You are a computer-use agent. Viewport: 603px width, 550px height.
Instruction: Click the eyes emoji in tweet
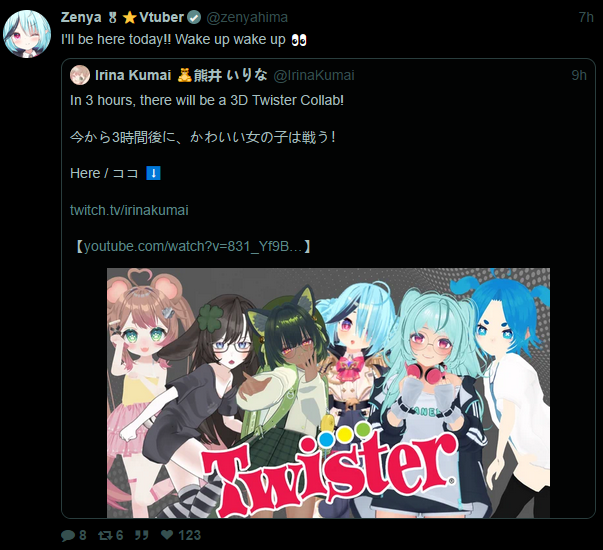(x=299, y=40)
